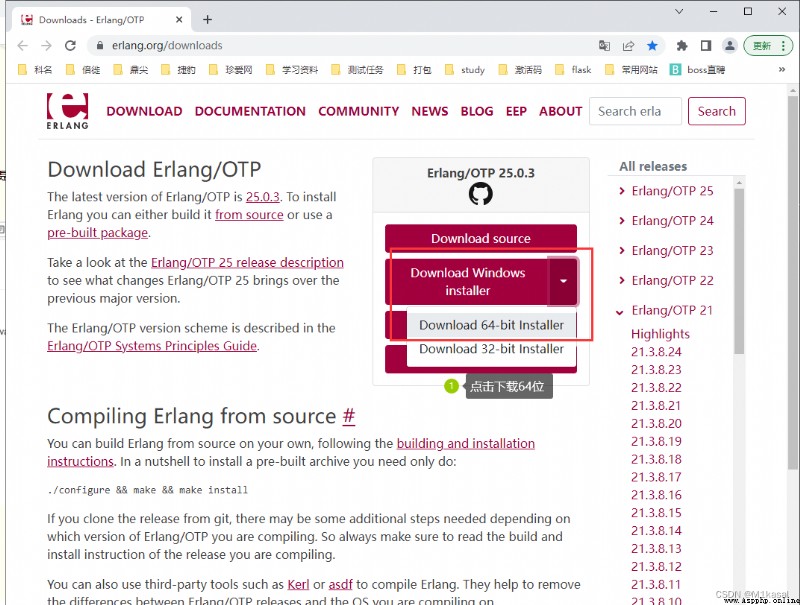This screenshot has height=605, width=800.
Task: Open release 21.3.8.24
Action: (656, 352)
